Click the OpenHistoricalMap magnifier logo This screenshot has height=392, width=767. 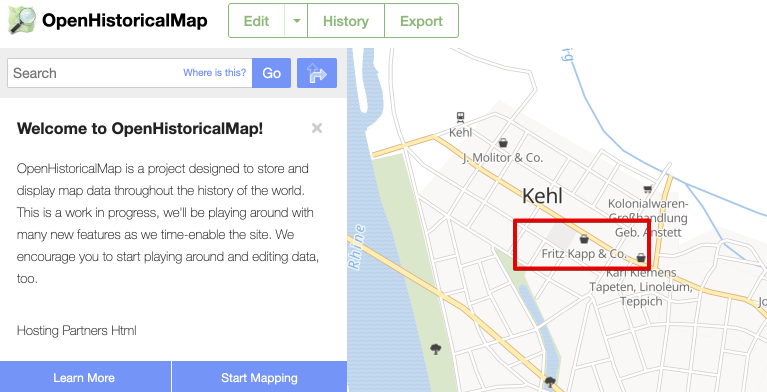coord(22,21)
